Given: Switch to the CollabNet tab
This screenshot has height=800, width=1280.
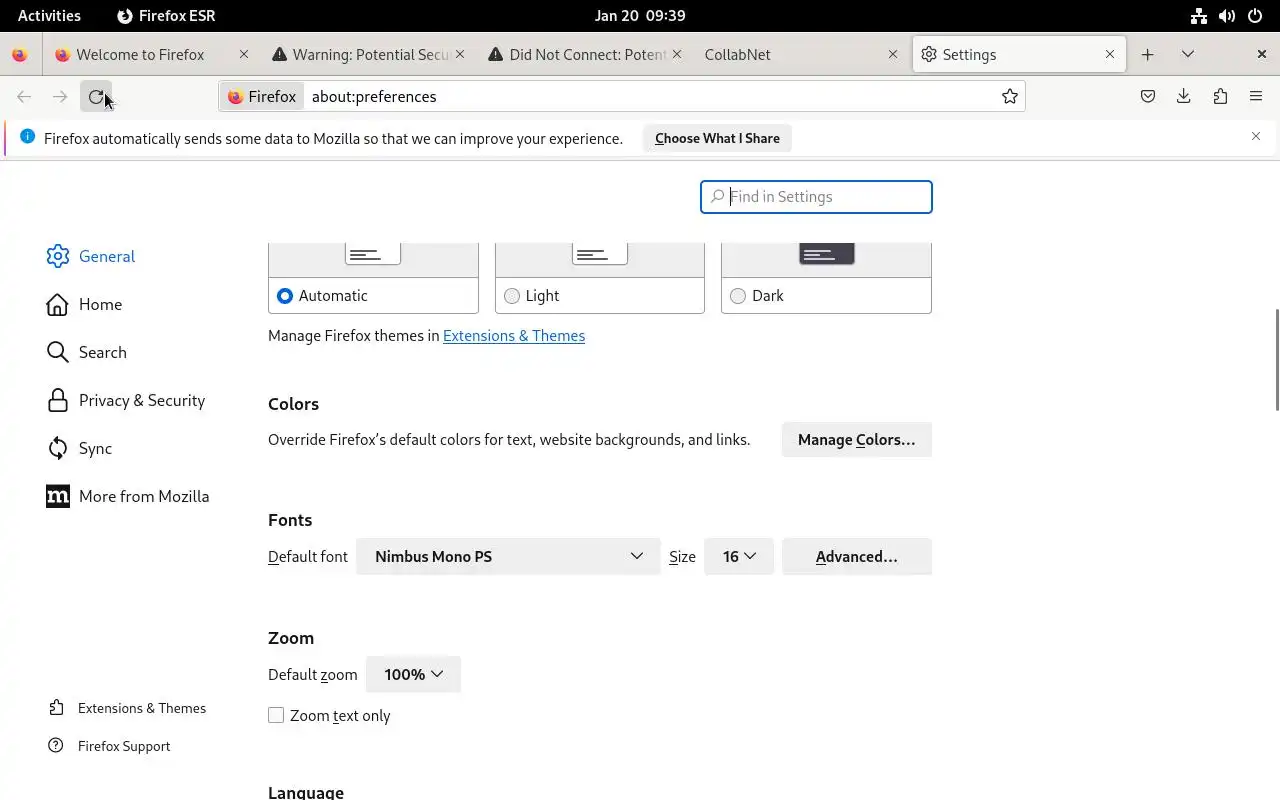Looking at the screenshot, I should pos(790,55).
